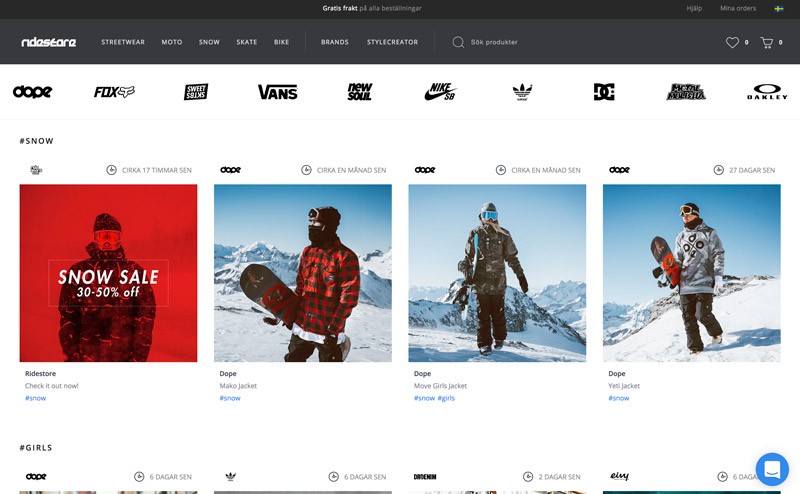The height and width of the screenshot is (494, 800).
Task: Open the BRANDS menu
Action: coord(335,42)
